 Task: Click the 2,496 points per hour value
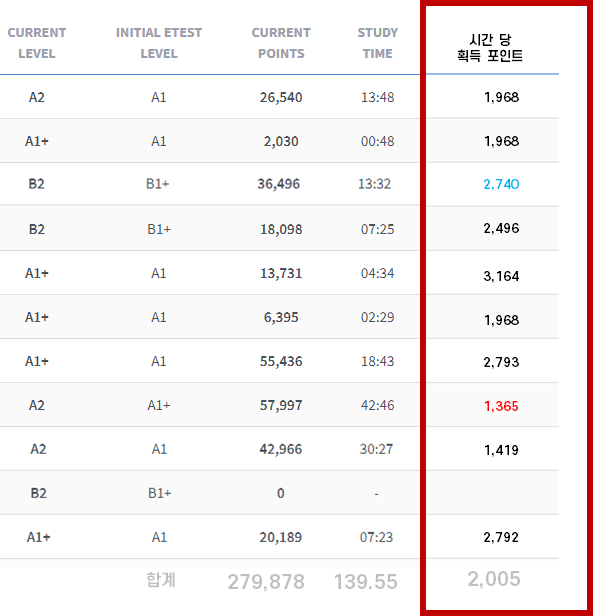pos(501,228)
